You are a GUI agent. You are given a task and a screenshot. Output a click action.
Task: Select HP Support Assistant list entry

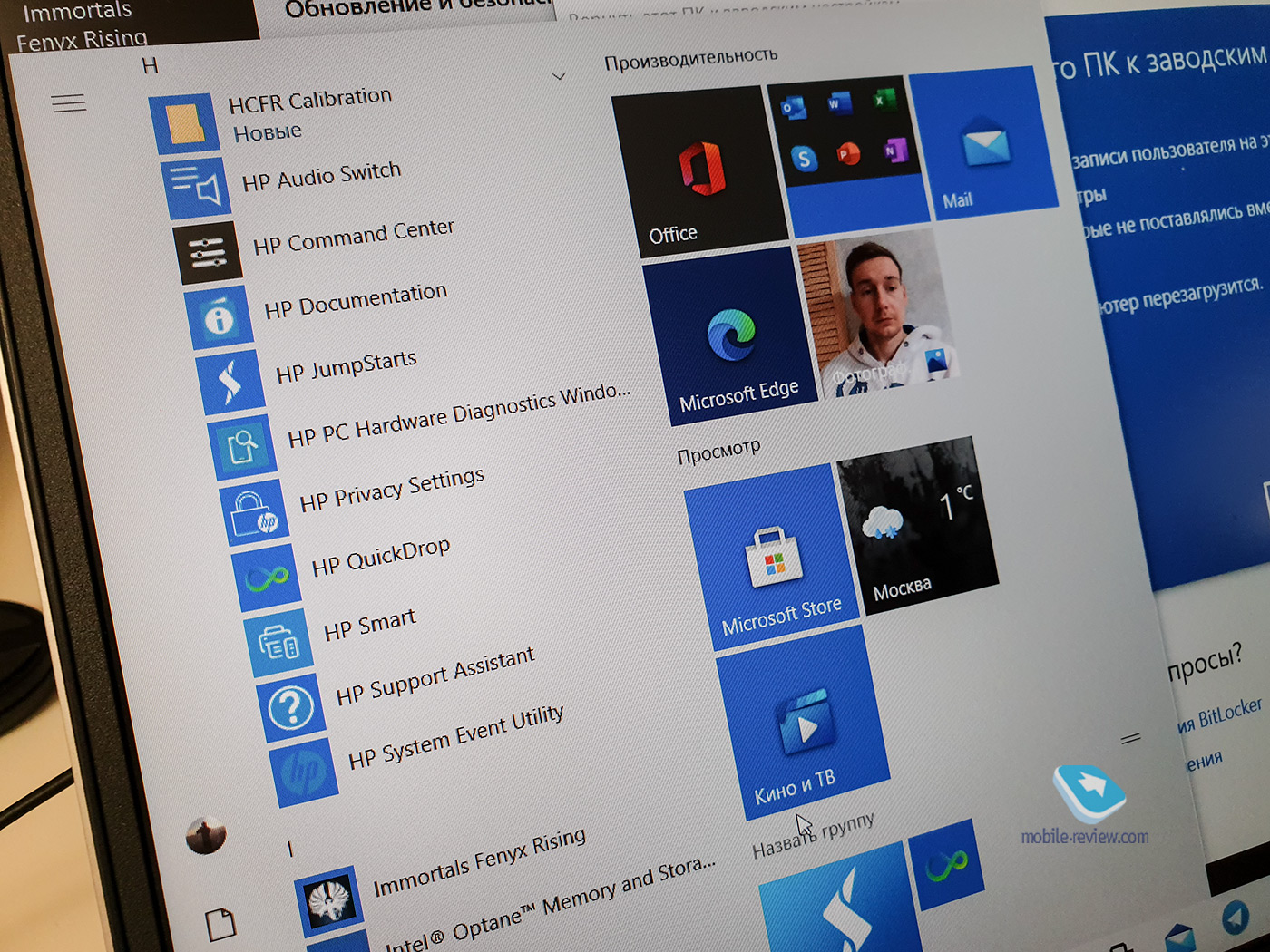[x=435, y=675]
